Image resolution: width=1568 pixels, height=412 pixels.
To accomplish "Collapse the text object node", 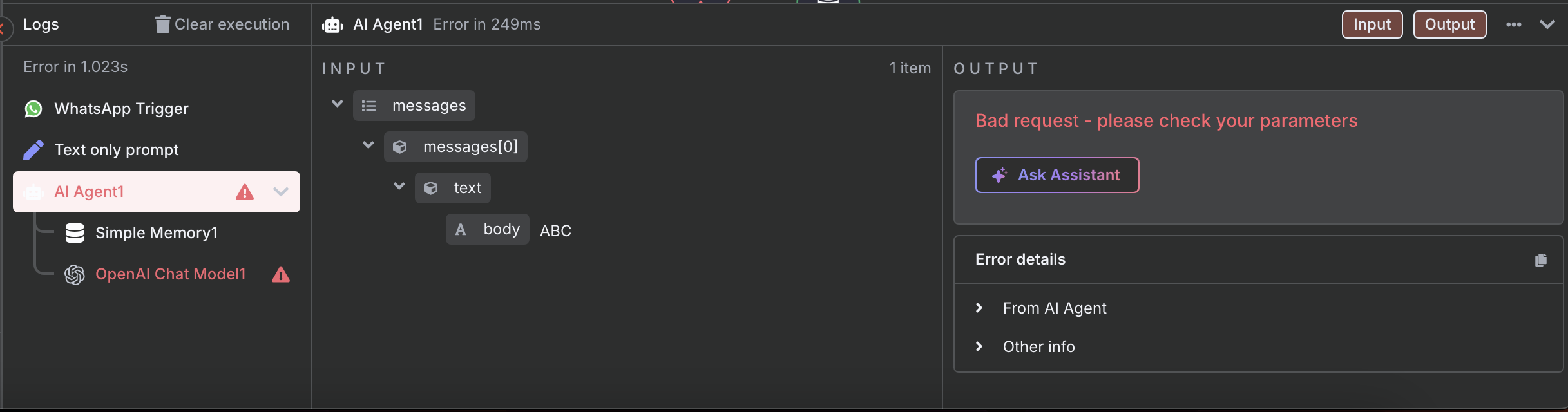I will click(399, 186).
